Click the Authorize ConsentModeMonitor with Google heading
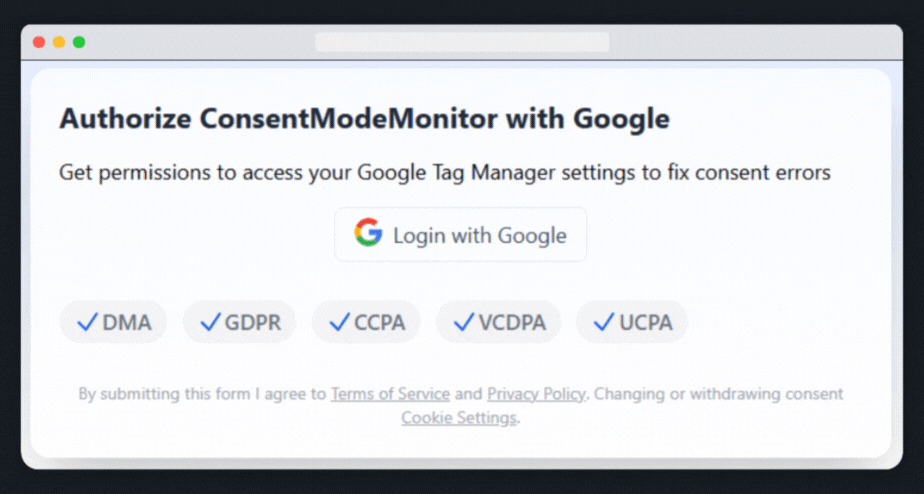This screenshot has height=494, width=924. click(364, 119)
